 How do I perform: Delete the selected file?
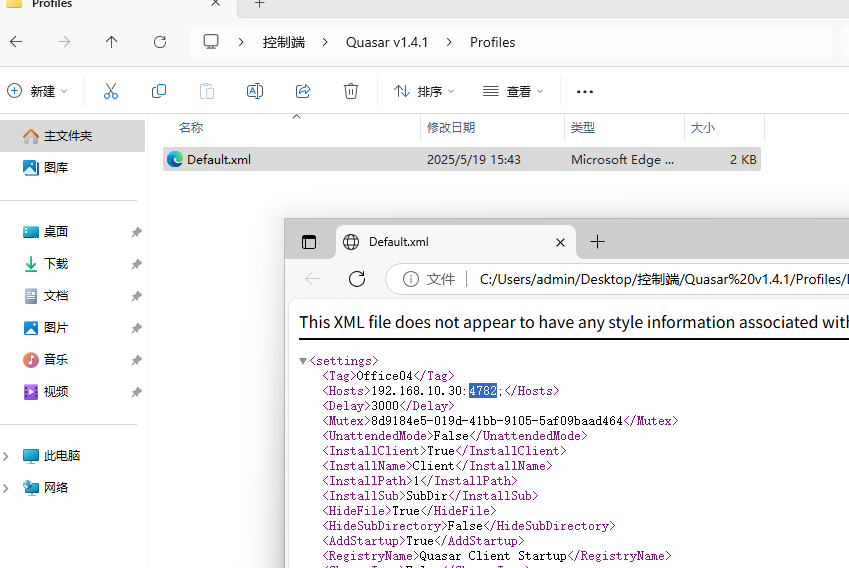pos(351,91)
